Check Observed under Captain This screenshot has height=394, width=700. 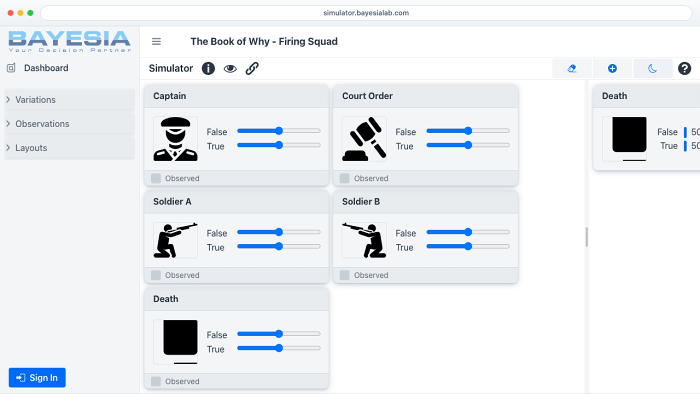coord(156,178)
